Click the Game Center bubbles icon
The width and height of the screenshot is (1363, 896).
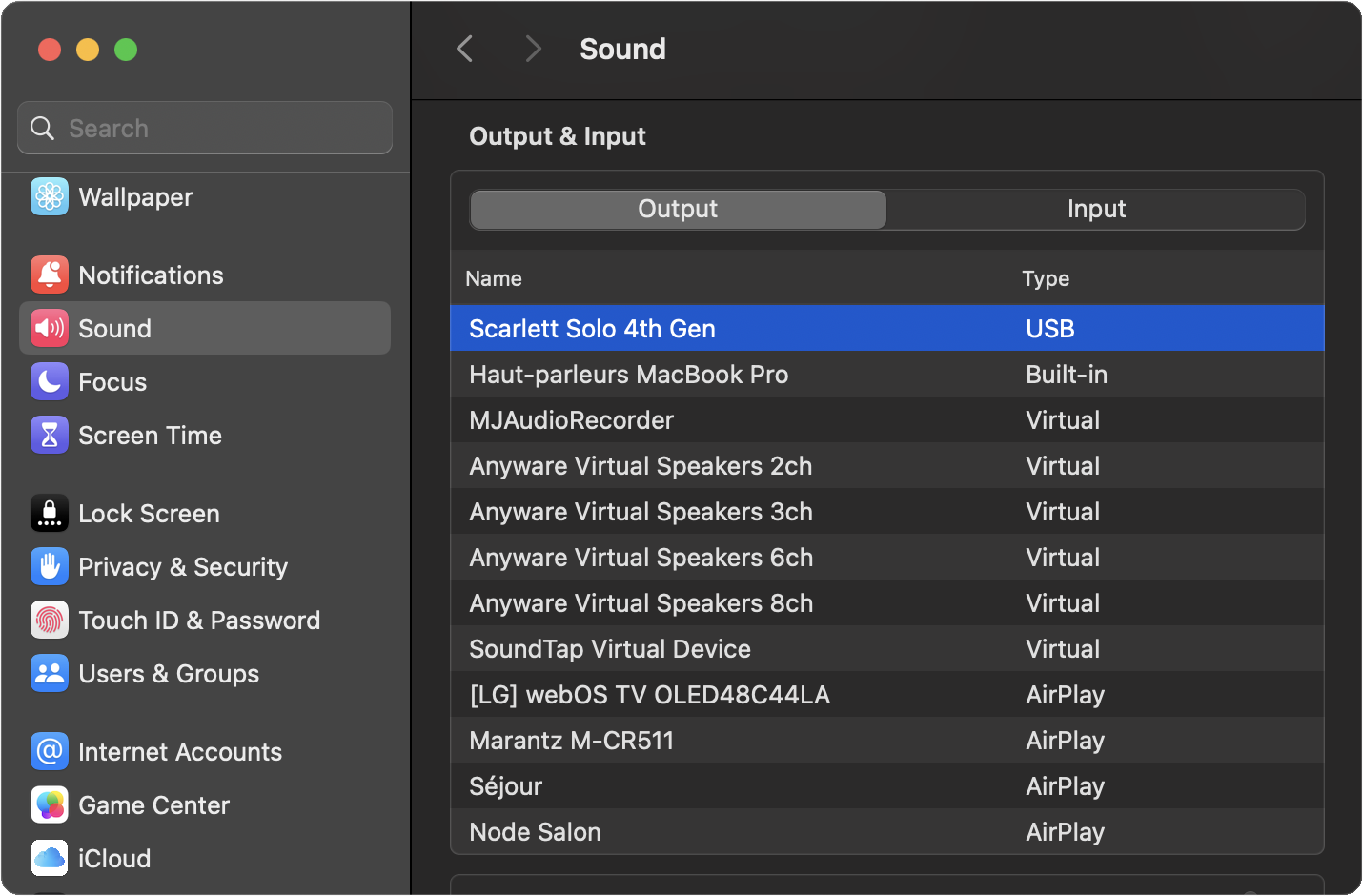tap(50, 805)
